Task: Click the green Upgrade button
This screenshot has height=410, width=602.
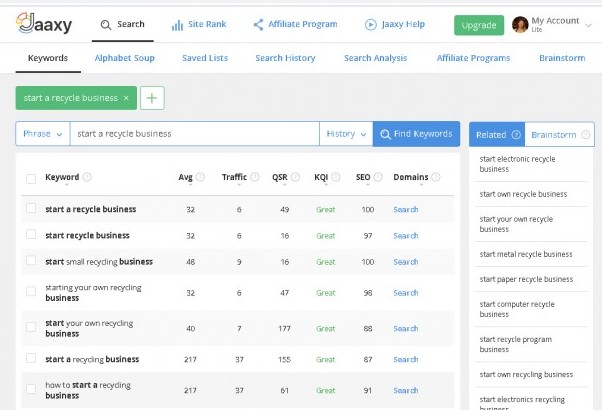Action: coord(479,25)
